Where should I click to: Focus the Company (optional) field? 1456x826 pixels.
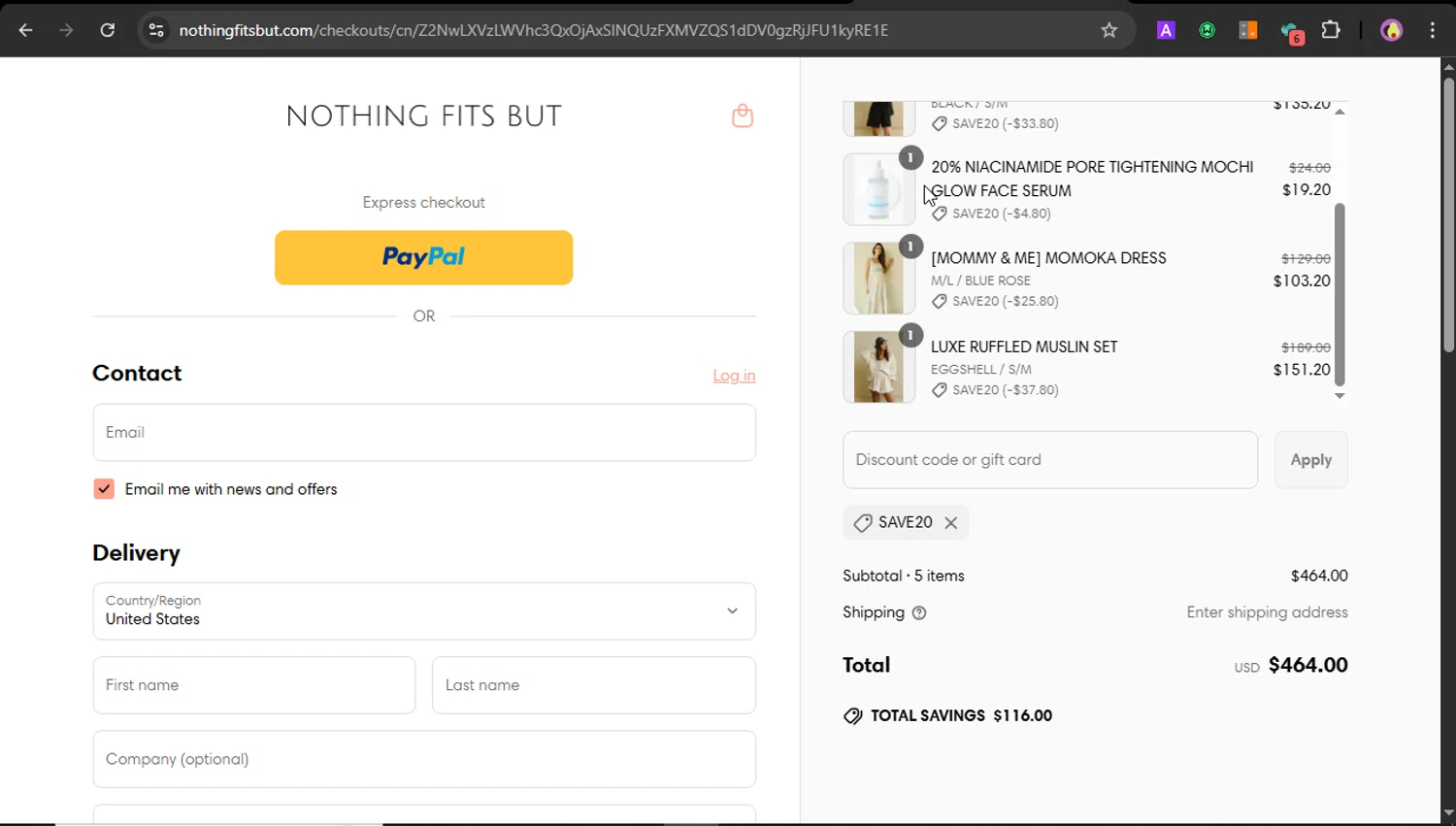[424, 759]
